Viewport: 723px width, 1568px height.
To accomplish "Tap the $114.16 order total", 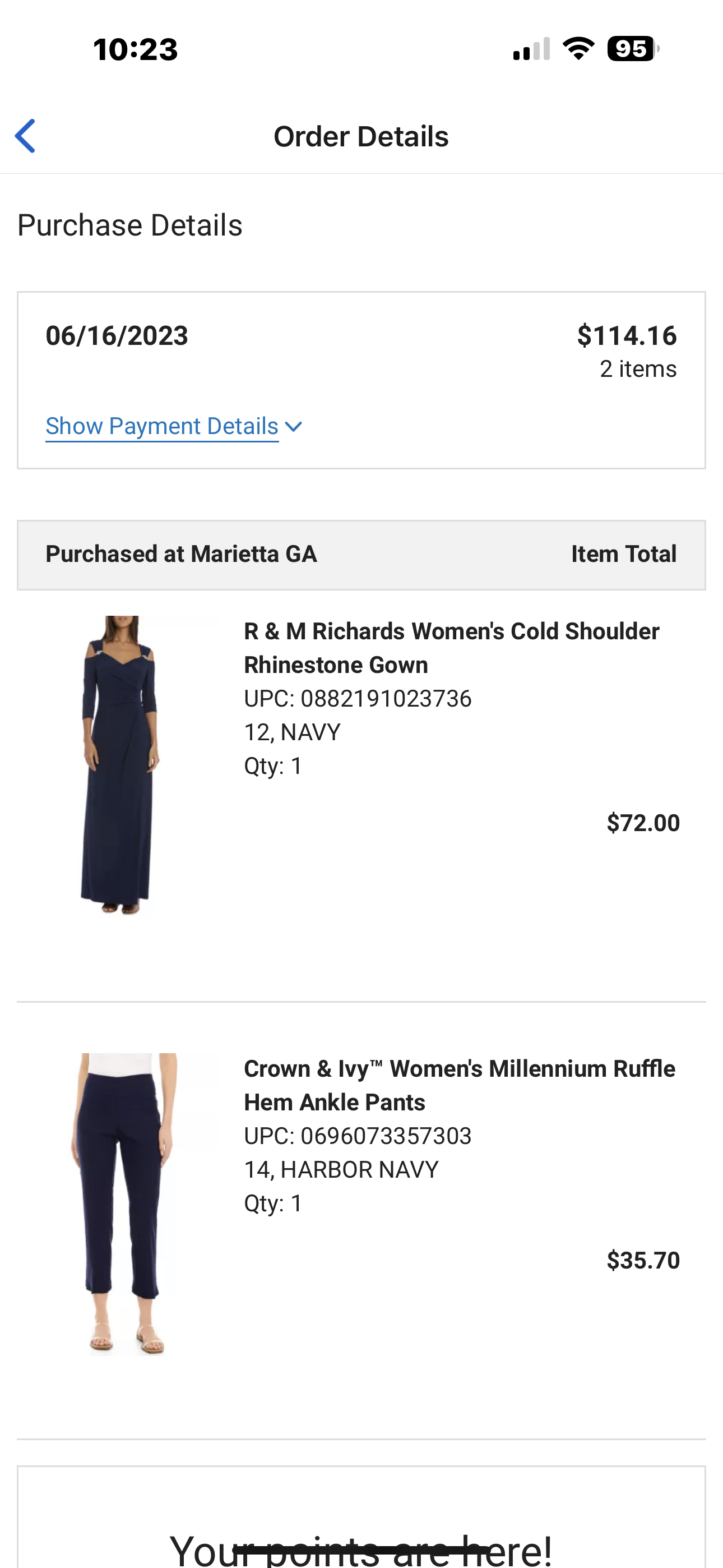I will pyautogui.click(x=626, y=335).
